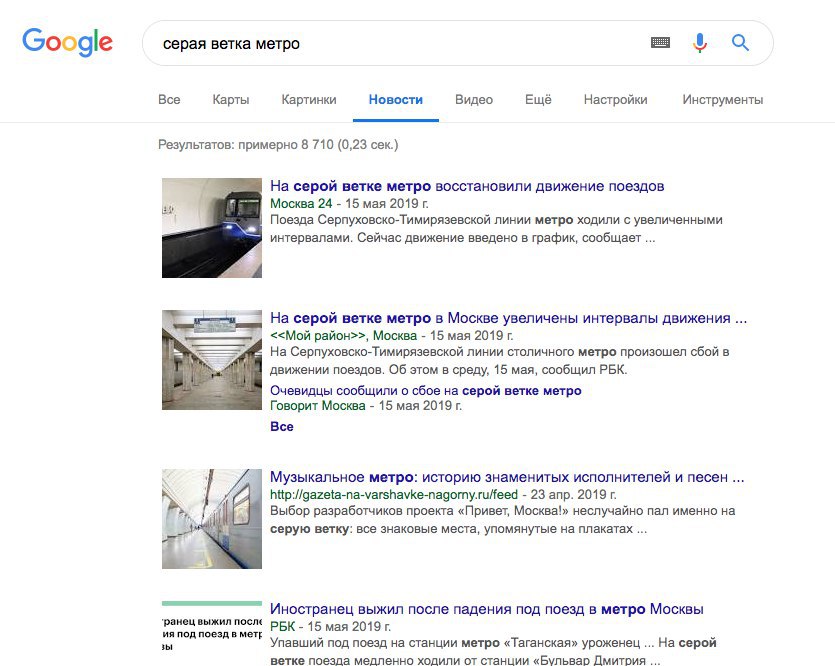
Task: Click the 'Все' link under Говорит Москва
Action: tap(282, 426)
